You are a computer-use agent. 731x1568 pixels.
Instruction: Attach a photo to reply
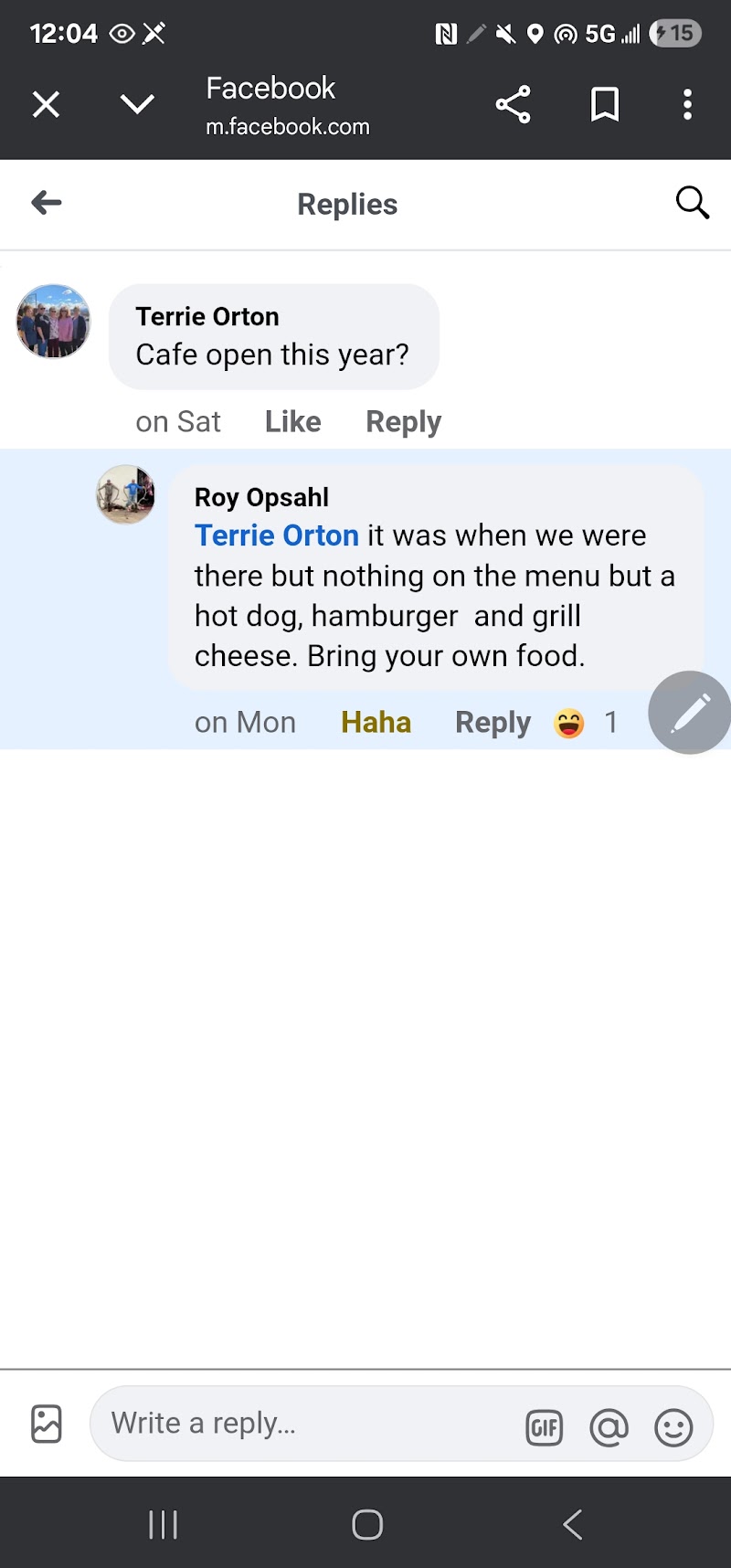47,1424
